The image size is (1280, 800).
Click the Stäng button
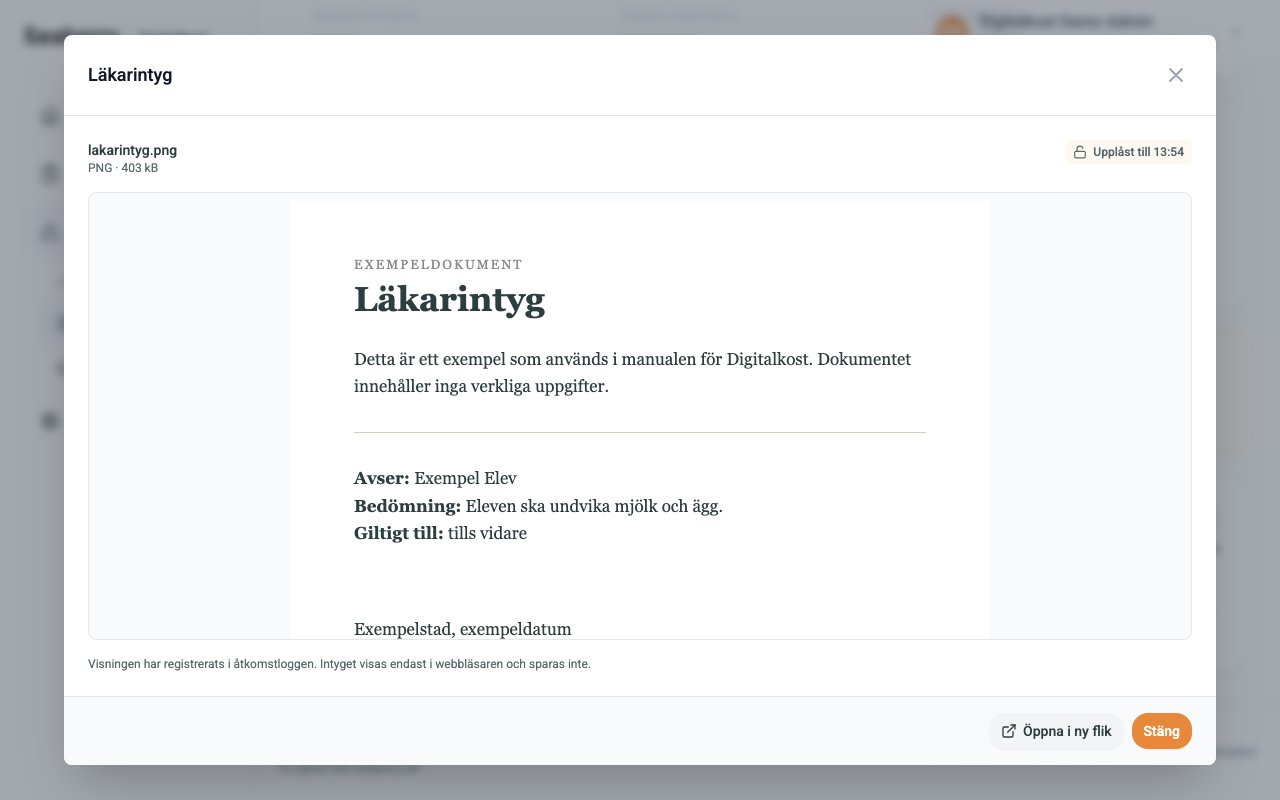coord(1162,731)
